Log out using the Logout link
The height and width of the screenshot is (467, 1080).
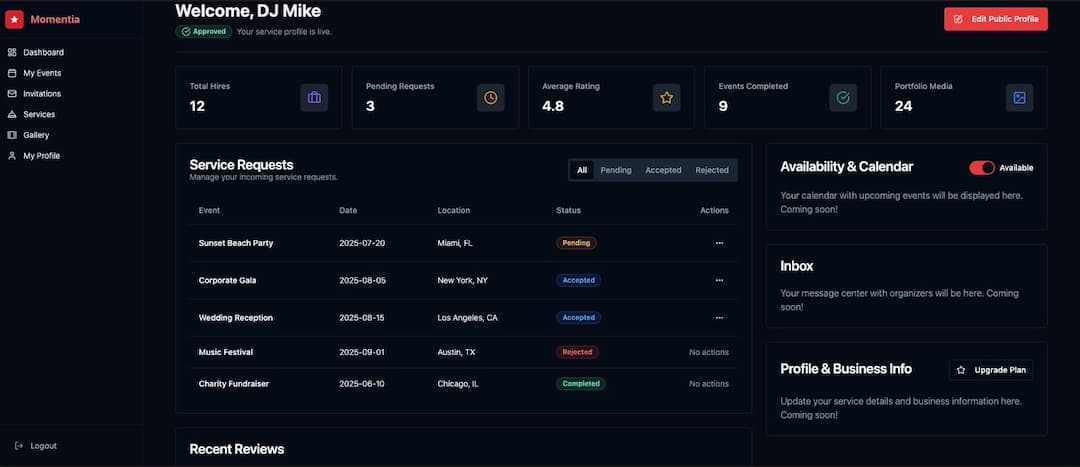coord(43,446)
